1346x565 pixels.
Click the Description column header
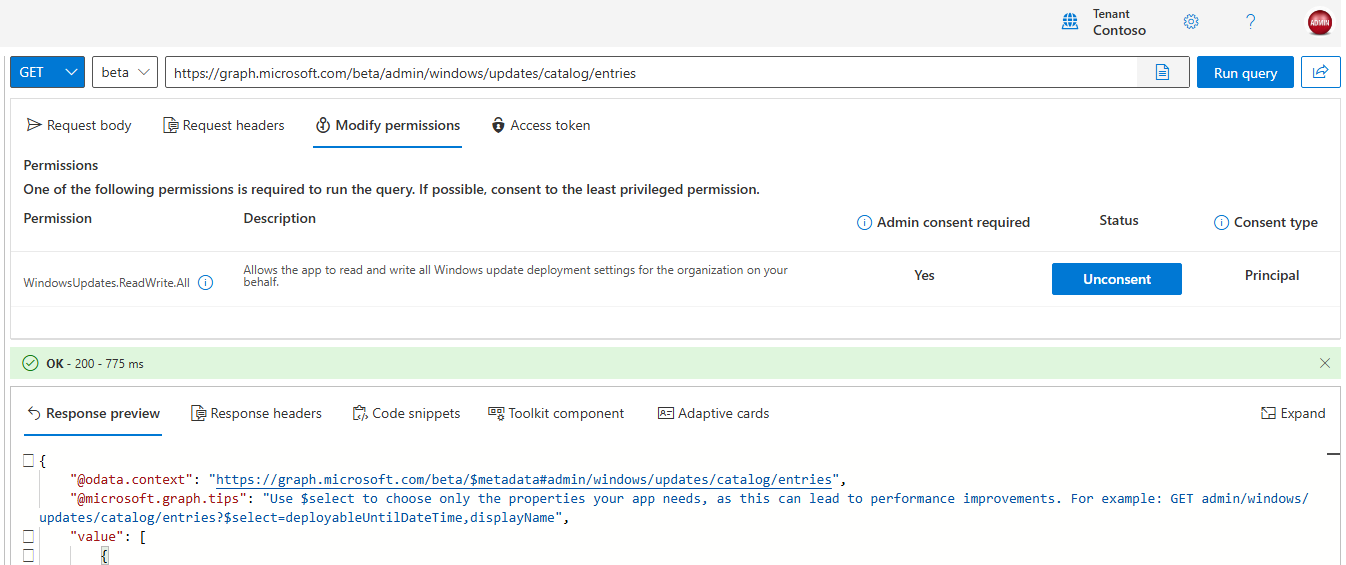280,218
